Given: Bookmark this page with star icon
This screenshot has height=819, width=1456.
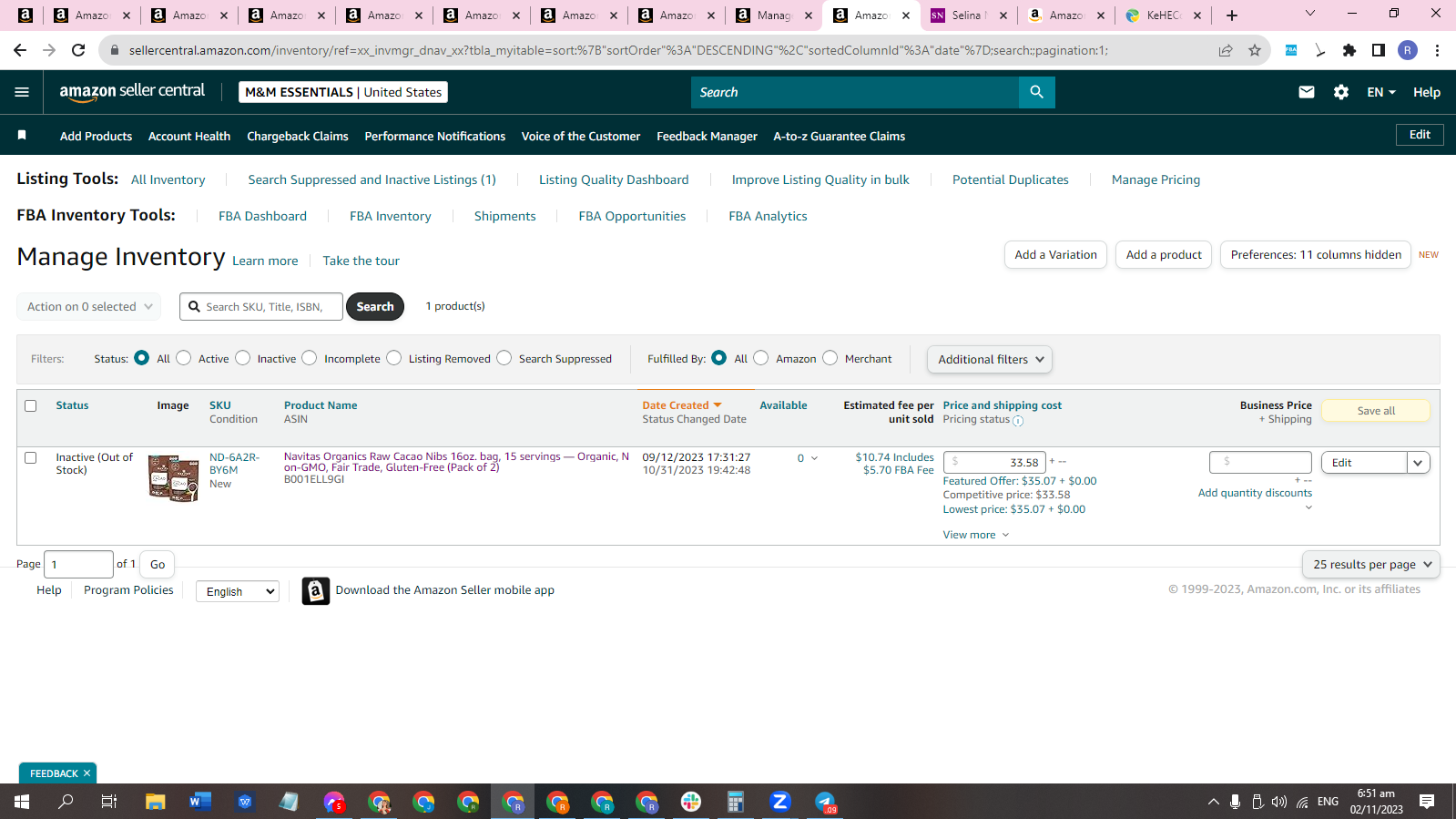Looking at the screenshot, I should coord(1255,50).
